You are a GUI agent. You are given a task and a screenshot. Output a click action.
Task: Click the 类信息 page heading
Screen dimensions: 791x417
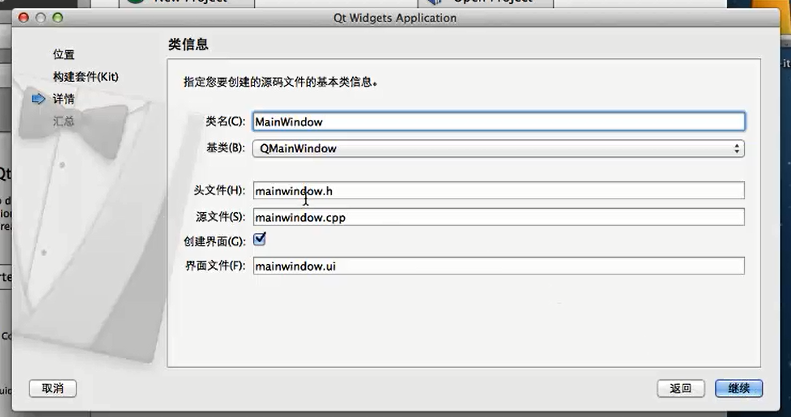pyautogui.click(x=188, y=44)
